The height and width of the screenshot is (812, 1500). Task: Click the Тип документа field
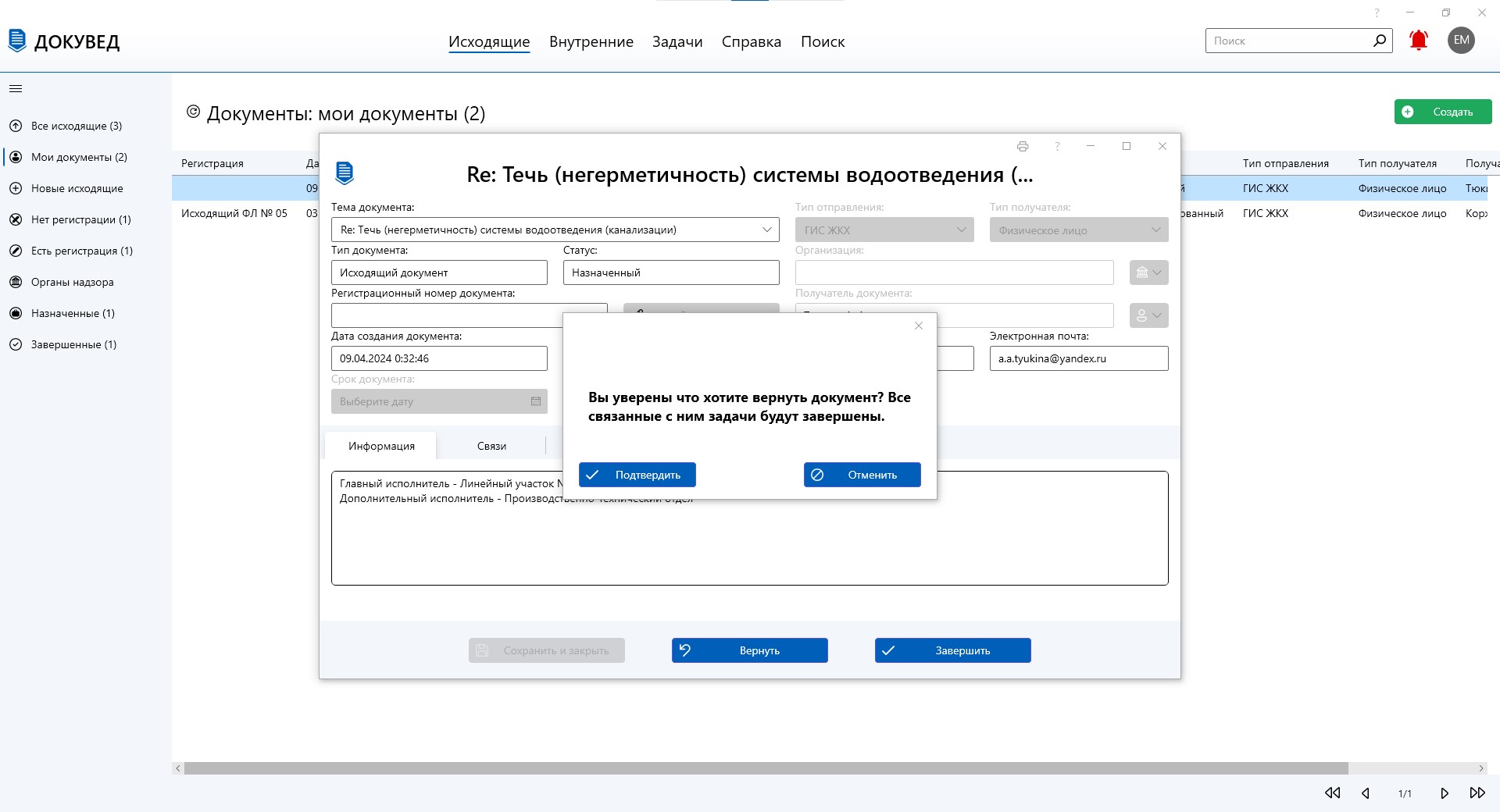[x=439, y=272]
